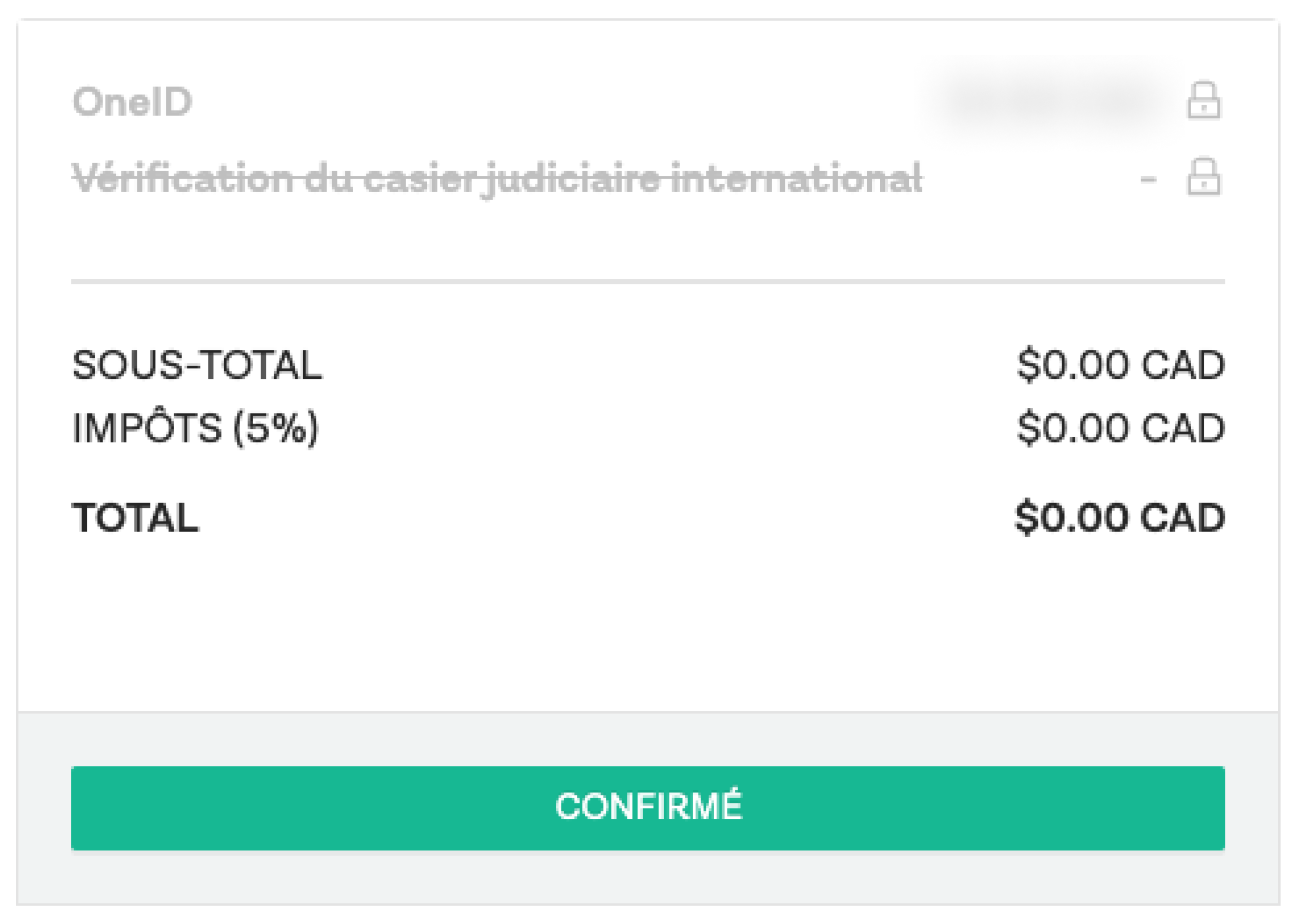Screen dimensions: 1299x924
Task: Click the IMPÔTS amount $0.00 CAD
Action: pos(1121,428)
